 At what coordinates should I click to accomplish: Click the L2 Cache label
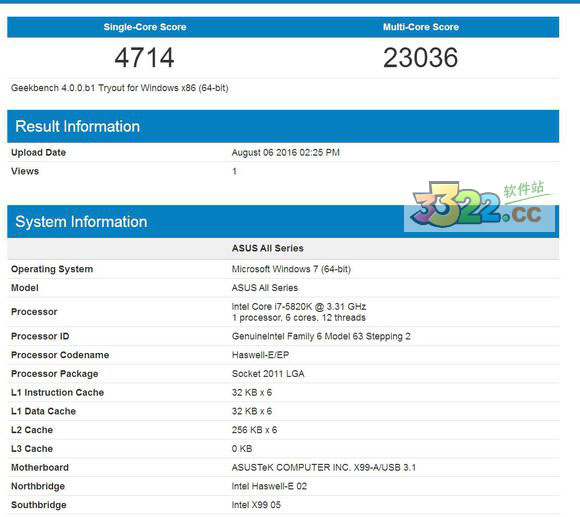tap(32, 430)
